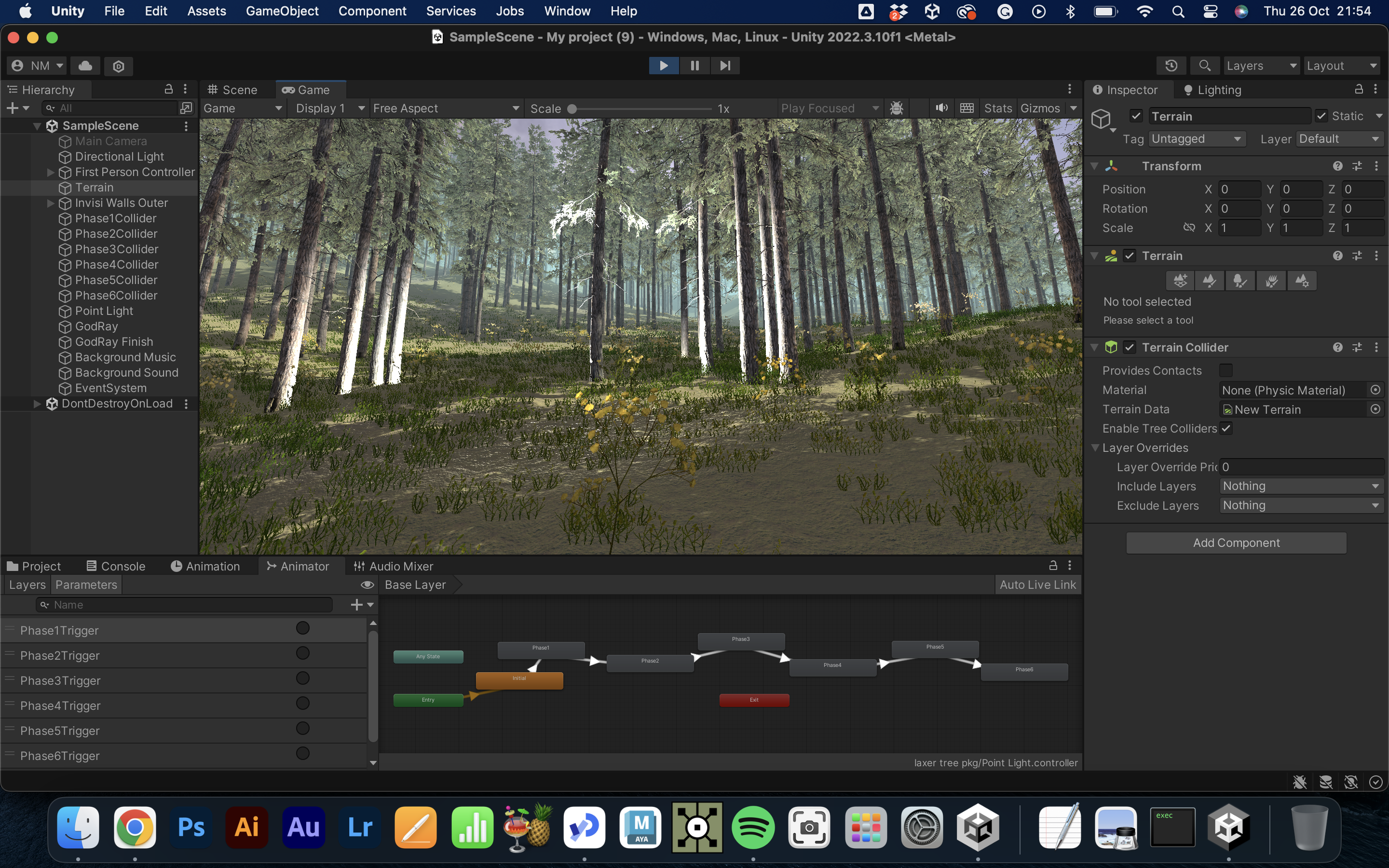
Task: Toggle Mute Audio in Game view
Action: (x=941, y=108)
